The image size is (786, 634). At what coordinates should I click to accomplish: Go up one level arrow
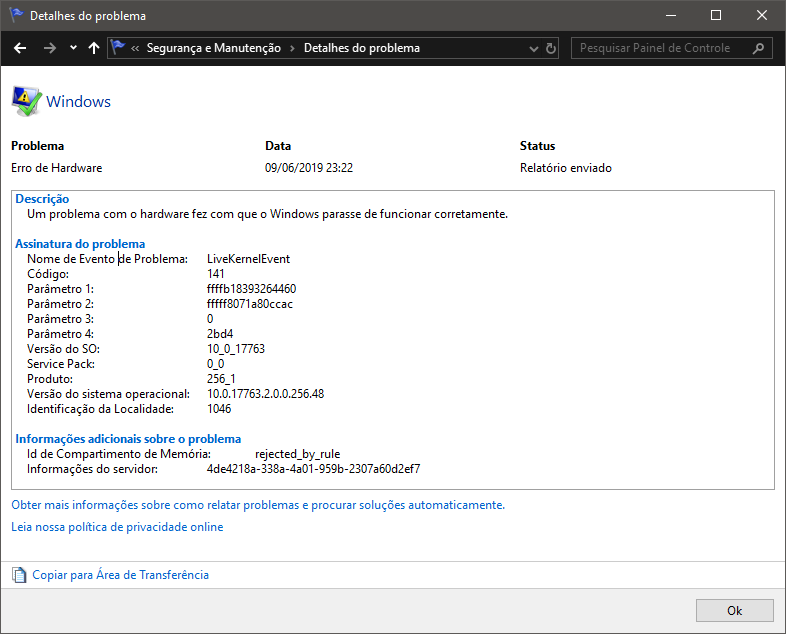[x=94, y=48]
